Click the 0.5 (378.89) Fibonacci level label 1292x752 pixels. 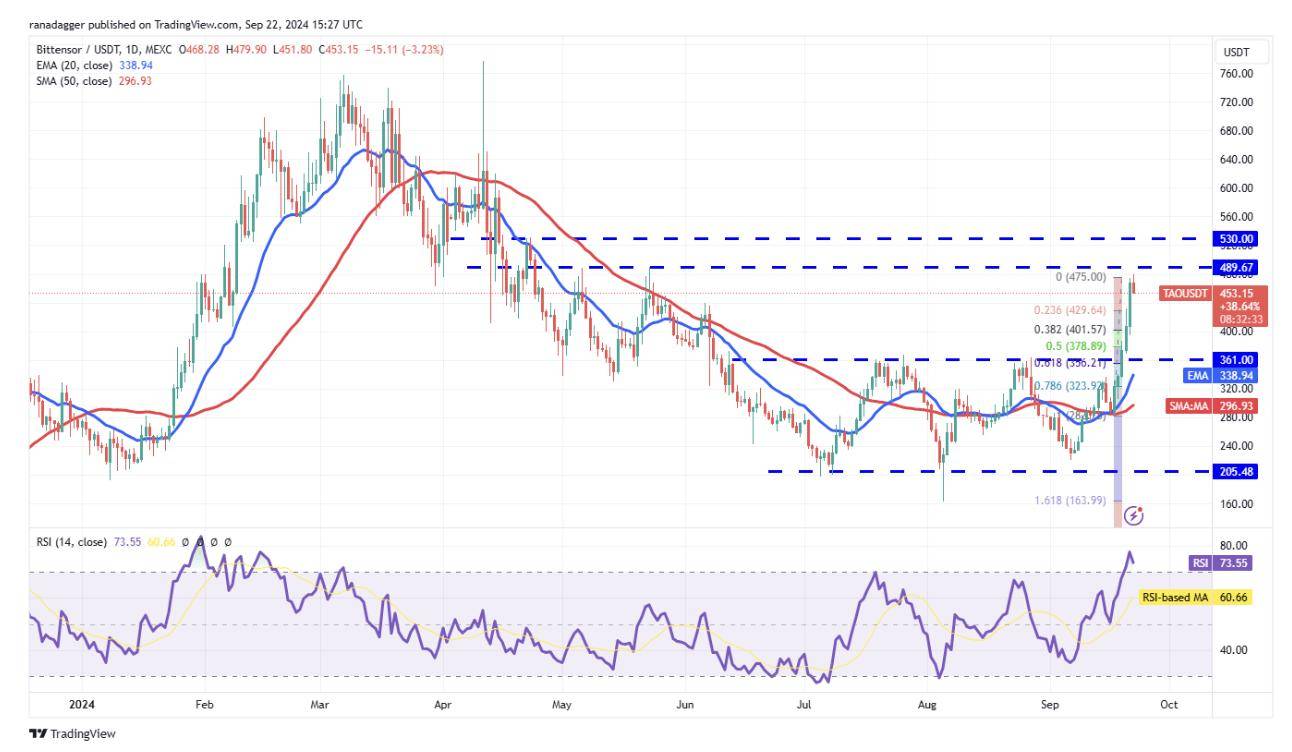[x=1070, y=346]
